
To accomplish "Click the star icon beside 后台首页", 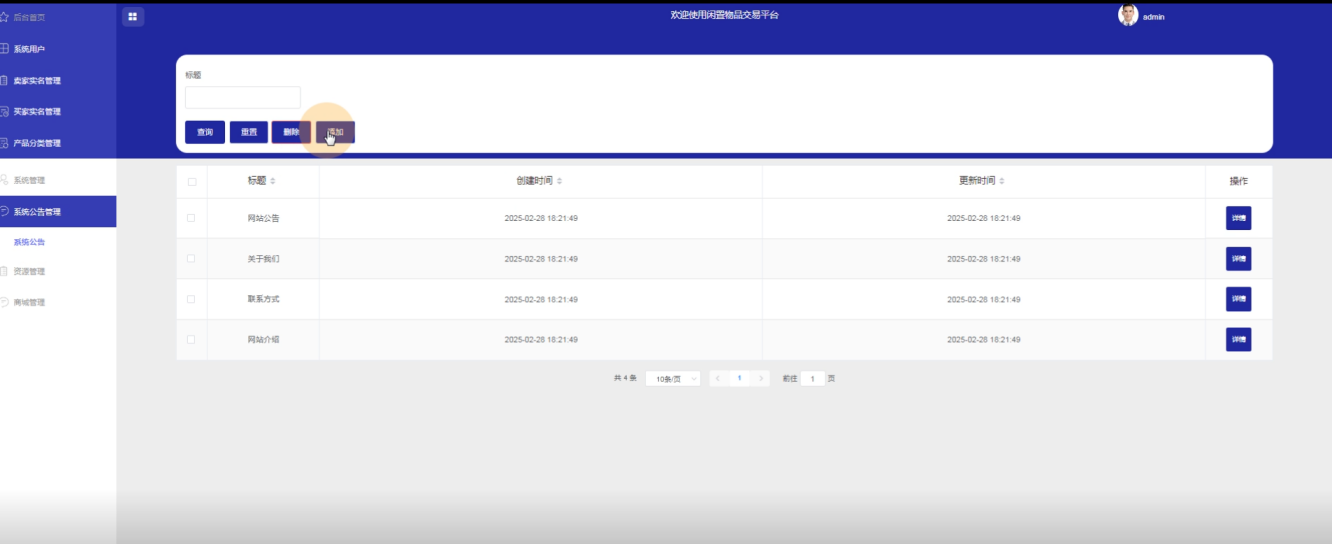I will (4, 17).
